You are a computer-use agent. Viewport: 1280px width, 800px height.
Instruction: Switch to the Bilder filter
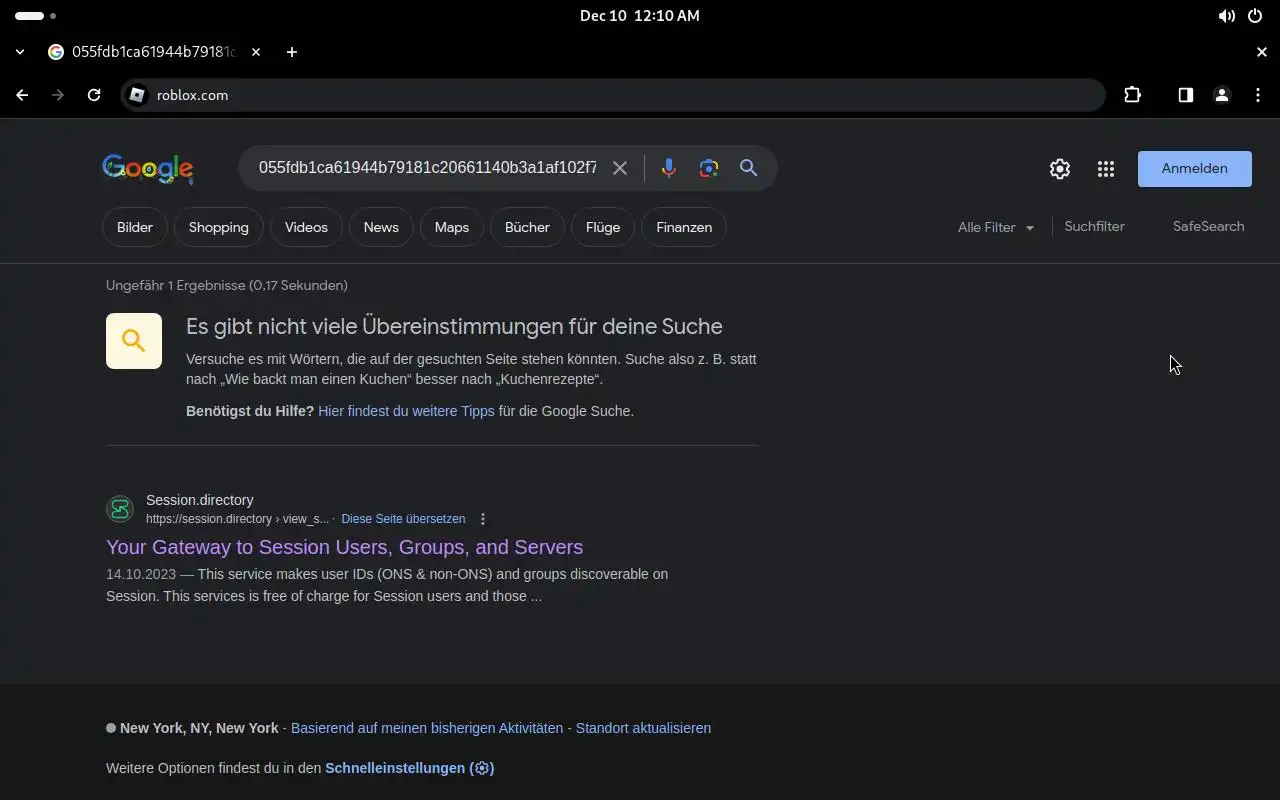point(135,227)
